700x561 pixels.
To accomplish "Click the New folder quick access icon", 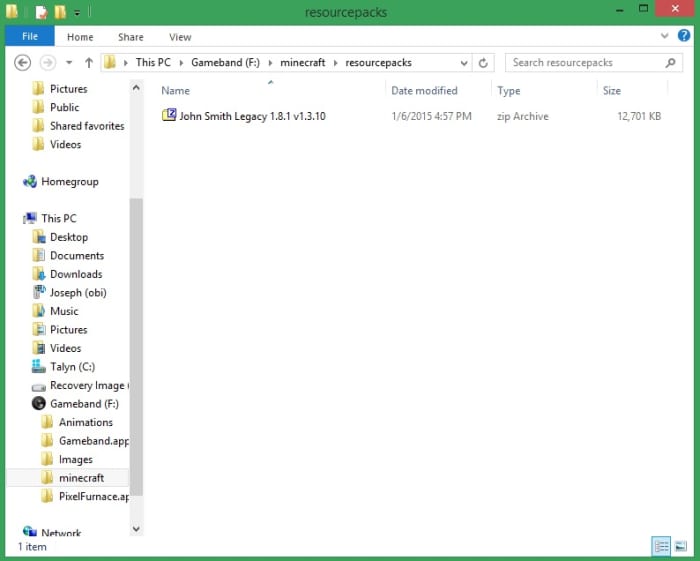I will point(60,12).
